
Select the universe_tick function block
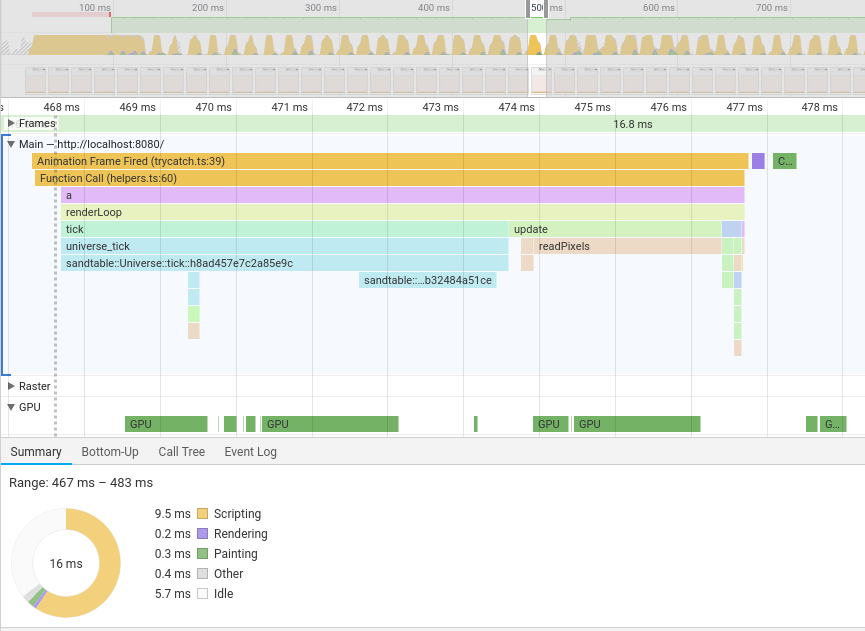coord(285,246)
